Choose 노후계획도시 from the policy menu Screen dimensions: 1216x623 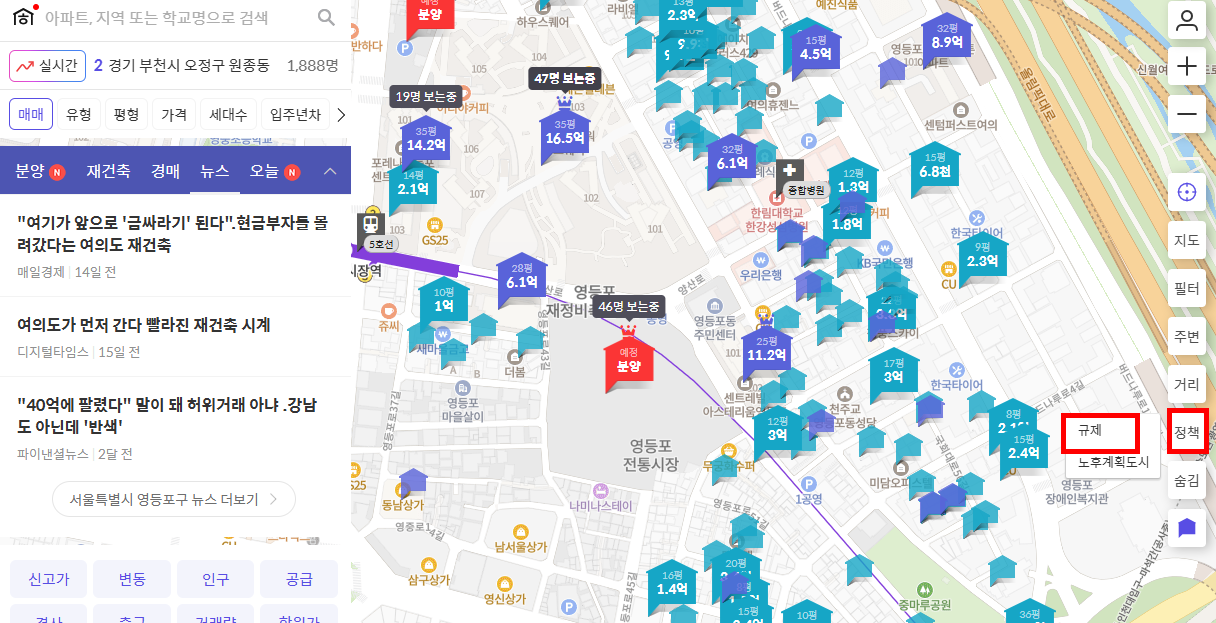[x=1113, y=463]
